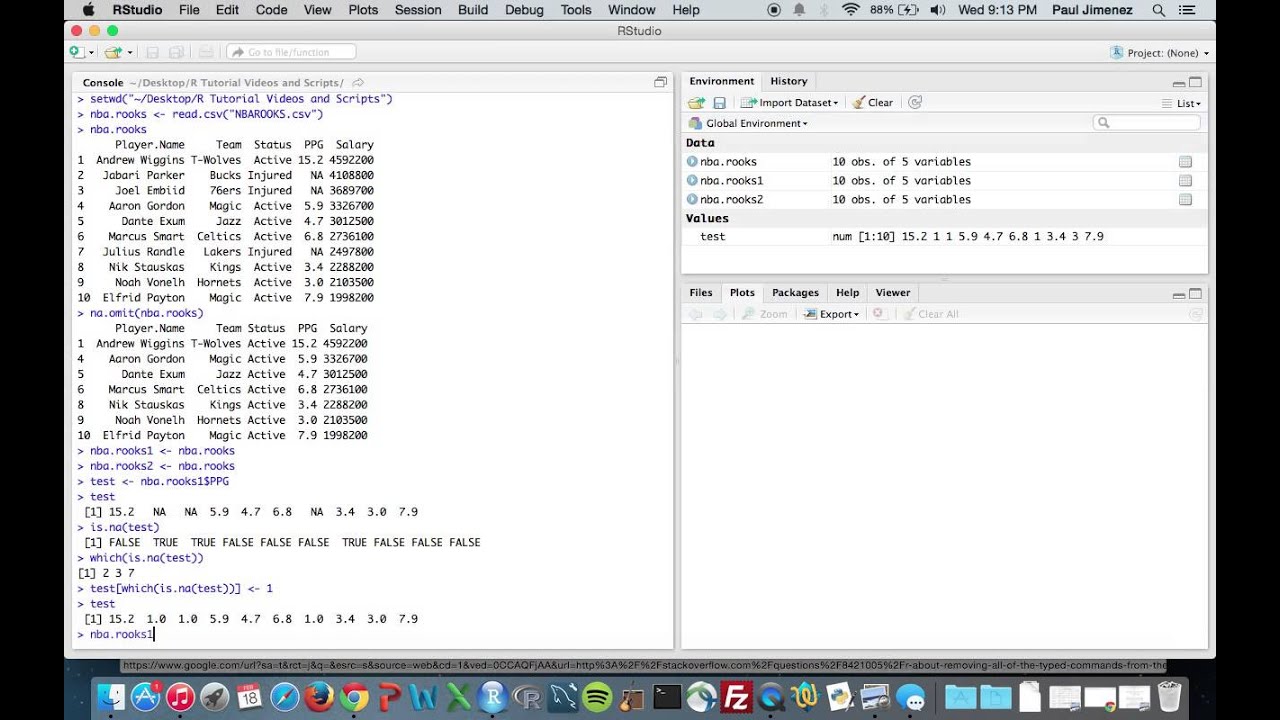Click the Zoom plot button
Screen dimensions: 1280x720
pos(765,314)
